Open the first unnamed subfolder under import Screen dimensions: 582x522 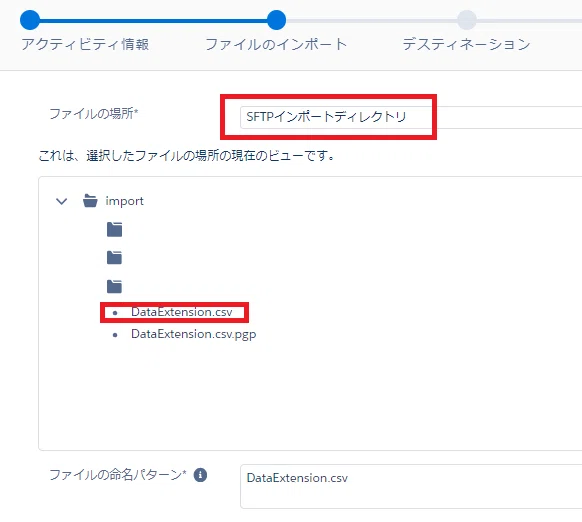pyautogui.click(x=114, y=229)
